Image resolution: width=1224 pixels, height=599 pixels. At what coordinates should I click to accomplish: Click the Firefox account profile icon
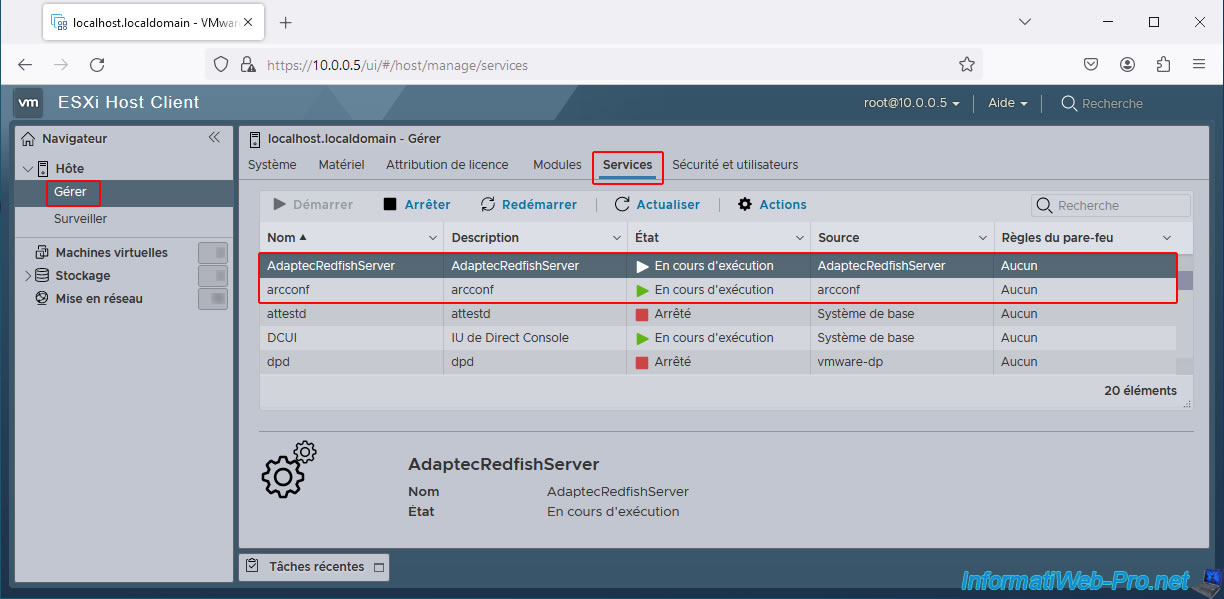1127,65
